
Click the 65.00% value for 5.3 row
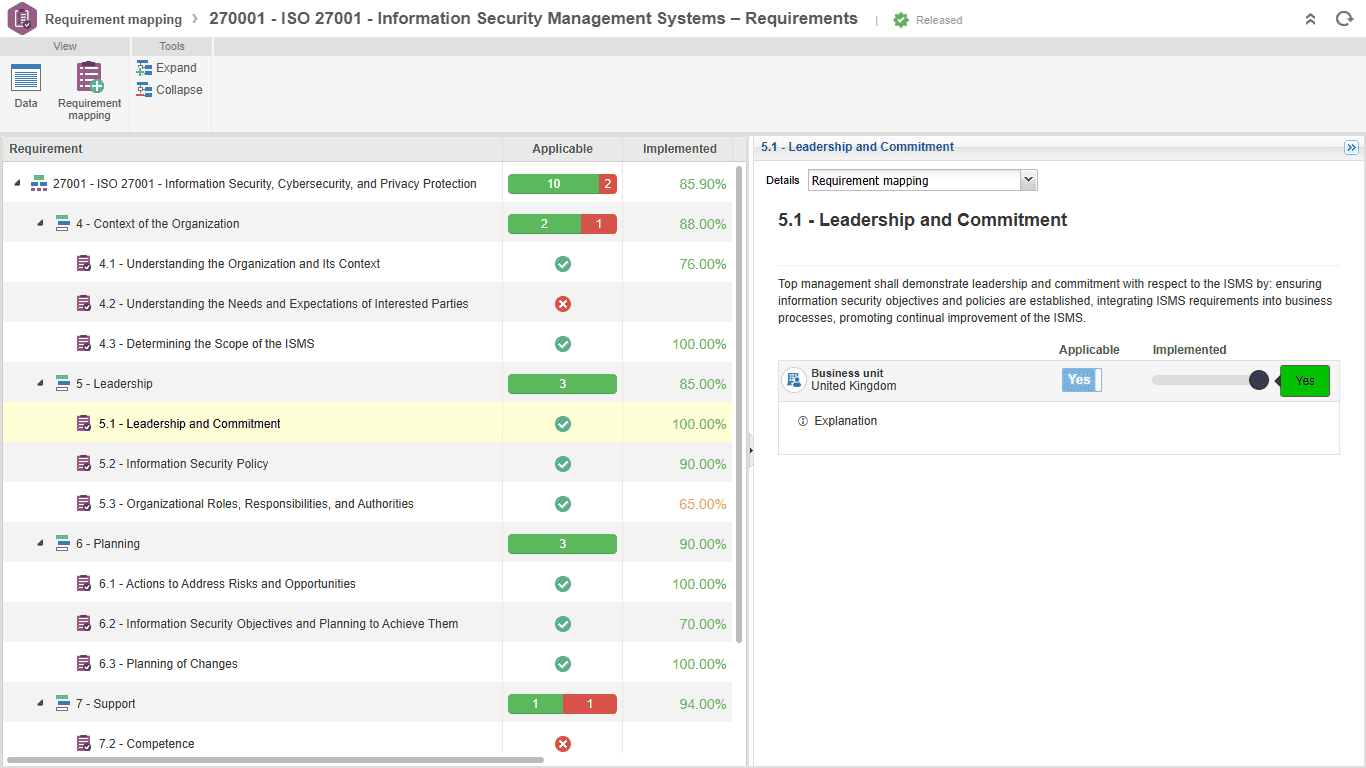[x=703, y=504]
